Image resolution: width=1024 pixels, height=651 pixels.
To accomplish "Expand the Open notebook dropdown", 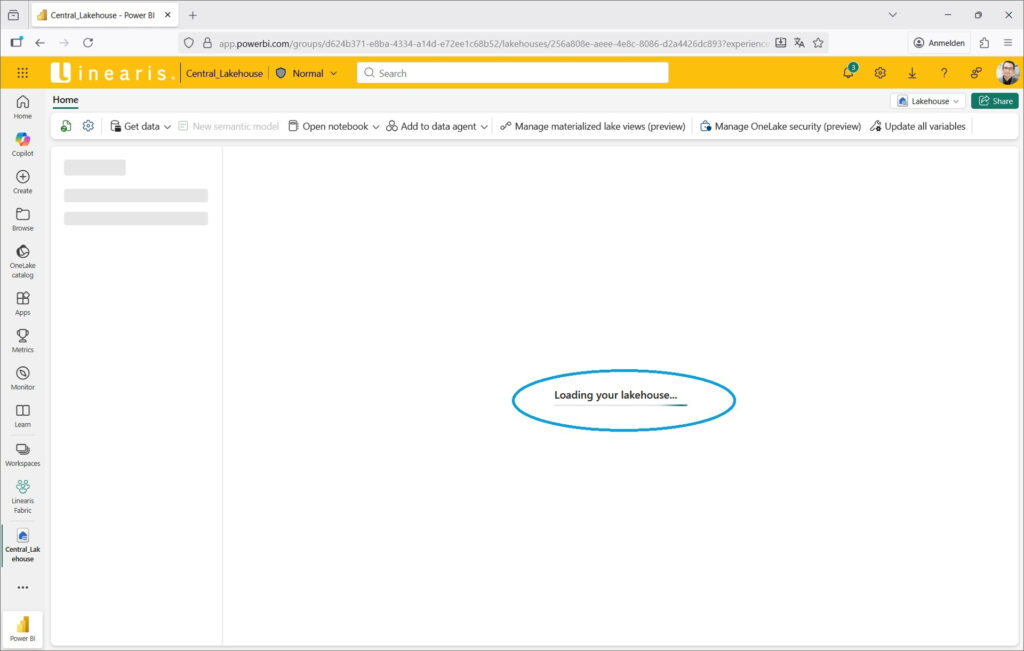I will [x=334, y=127].
